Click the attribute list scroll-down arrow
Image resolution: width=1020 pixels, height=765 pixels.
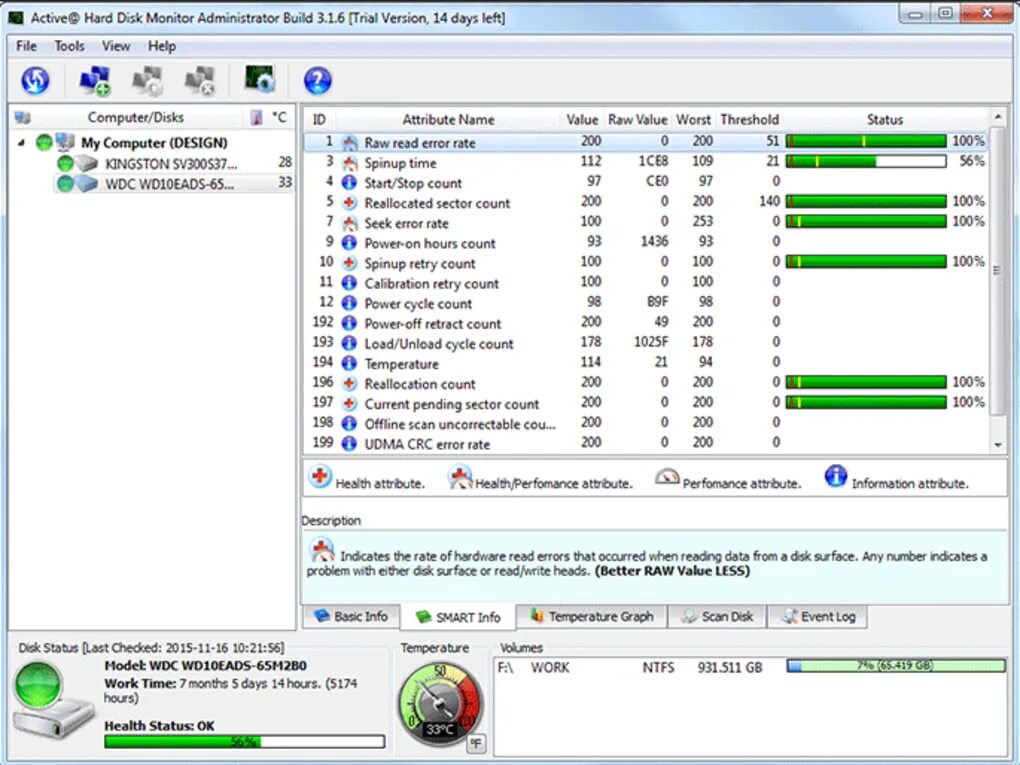(998, 445)
